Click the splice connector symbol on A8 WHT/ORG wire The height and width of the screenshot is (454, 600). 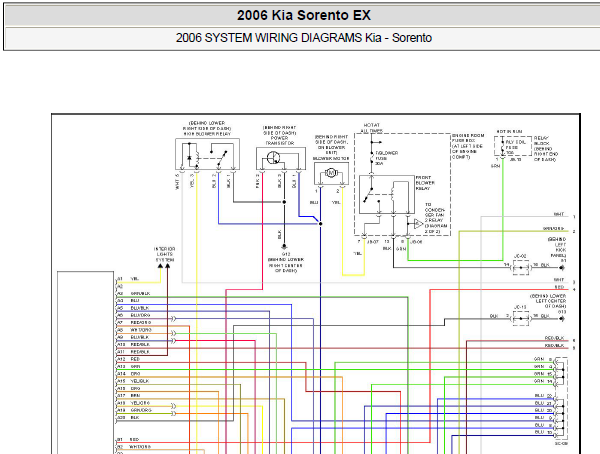tap(173, 333)
